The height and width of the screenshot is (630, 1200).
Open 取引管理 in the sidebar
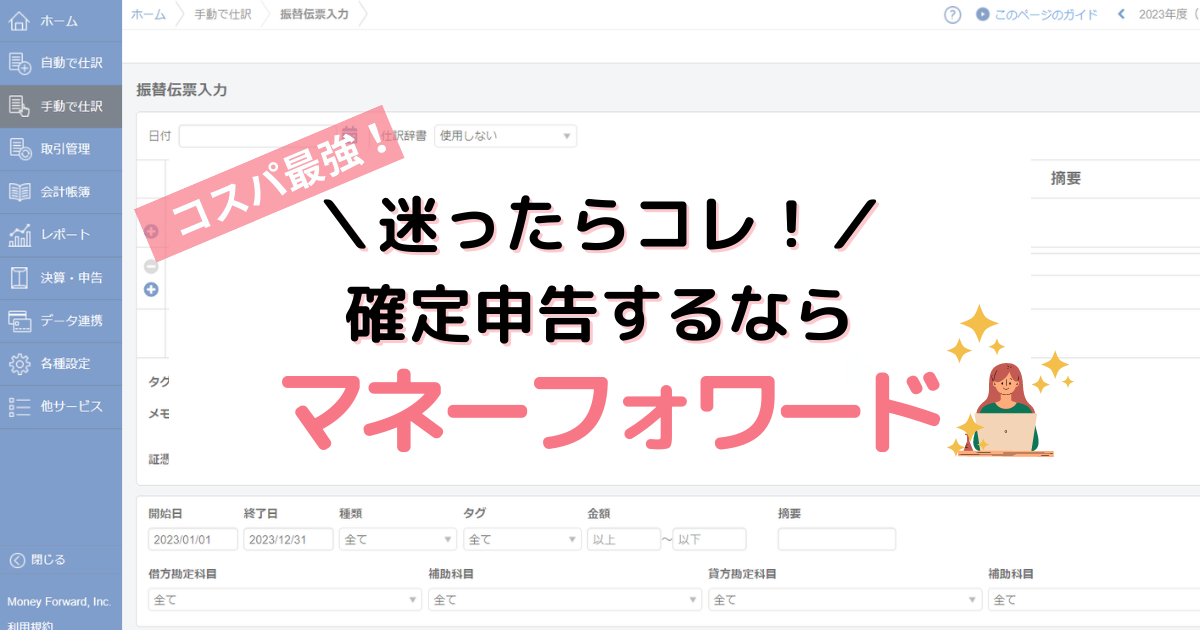pyautogui.click(x=61, y=149)
